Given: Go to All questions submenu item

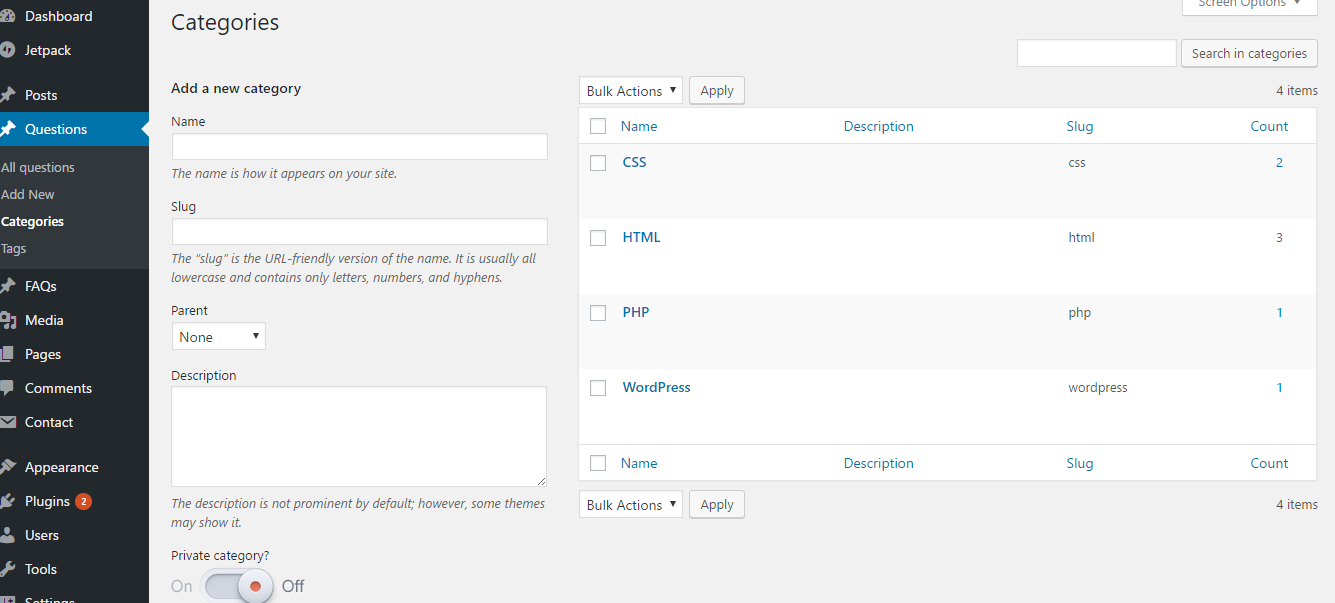Looking at the screenshot, I should tap(38, 167).
